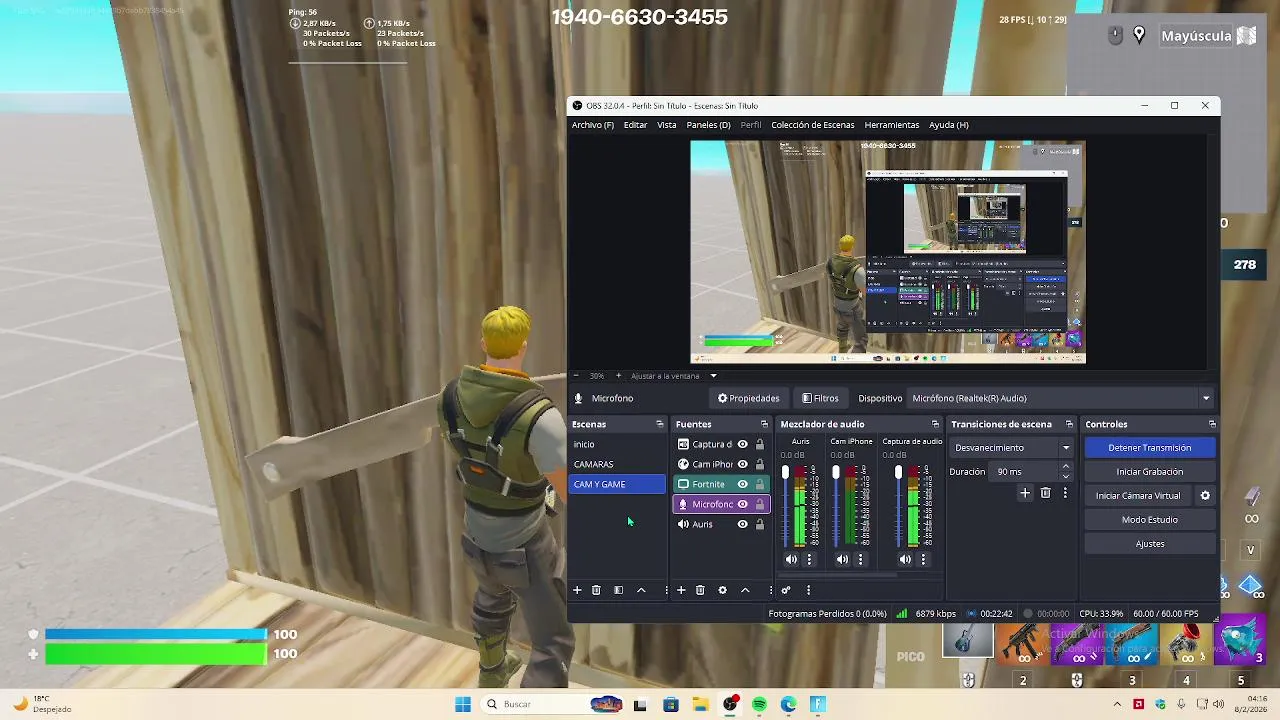Click Detener Transmisión button
1280x720 pixels.
pyautogui.click(x=1149, y=448)
